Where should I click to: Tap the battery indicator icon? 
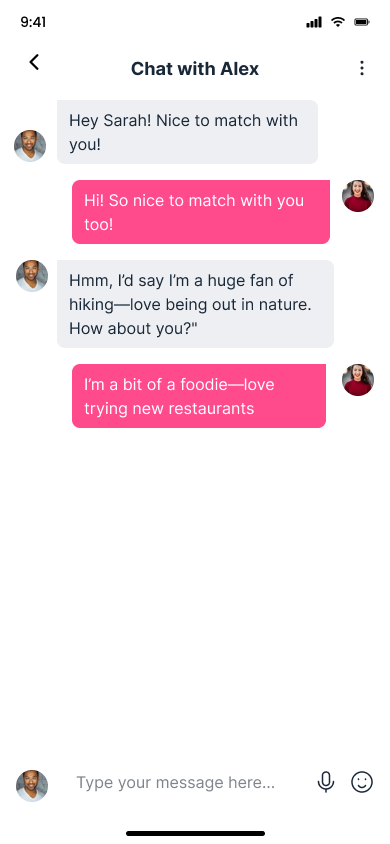[x=361, y=22]
